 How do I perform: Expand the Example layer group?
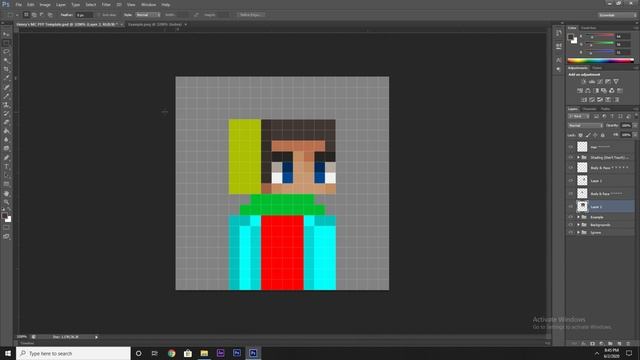coord(578,217)
